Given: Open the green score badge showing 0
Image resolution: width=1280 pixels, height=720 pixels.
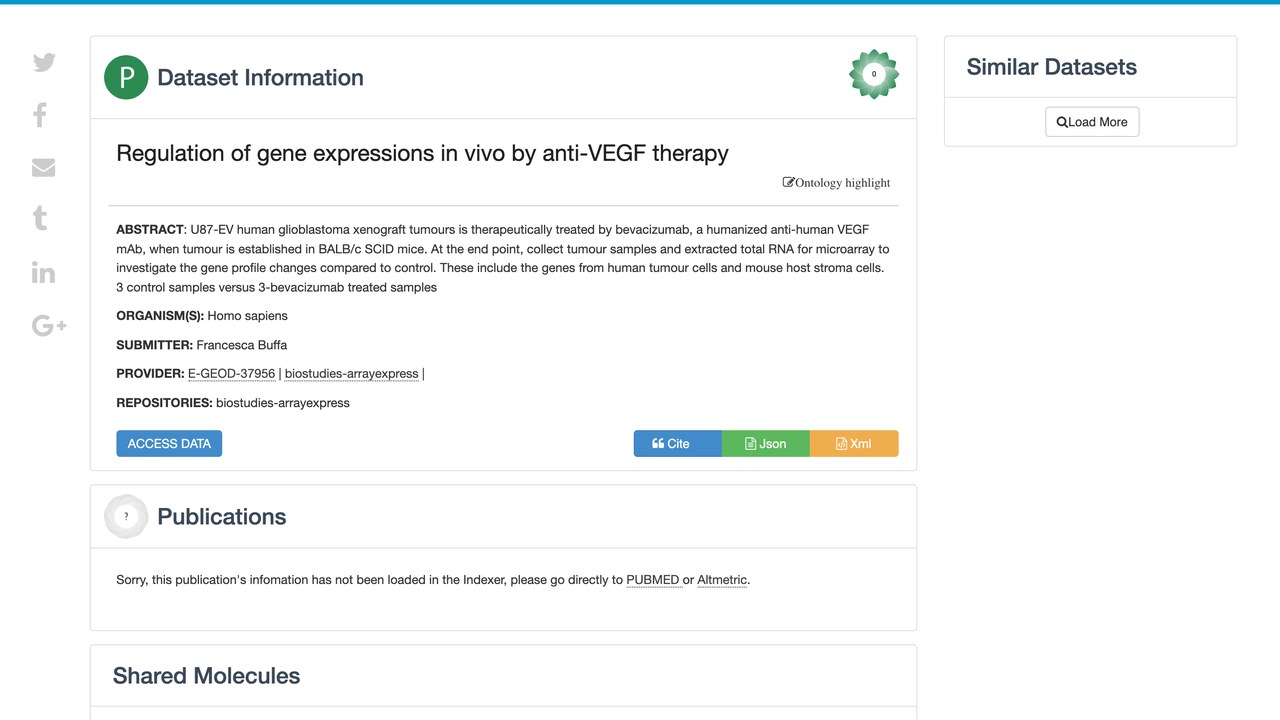Looking at the screenshot, I should click(874, 74).
